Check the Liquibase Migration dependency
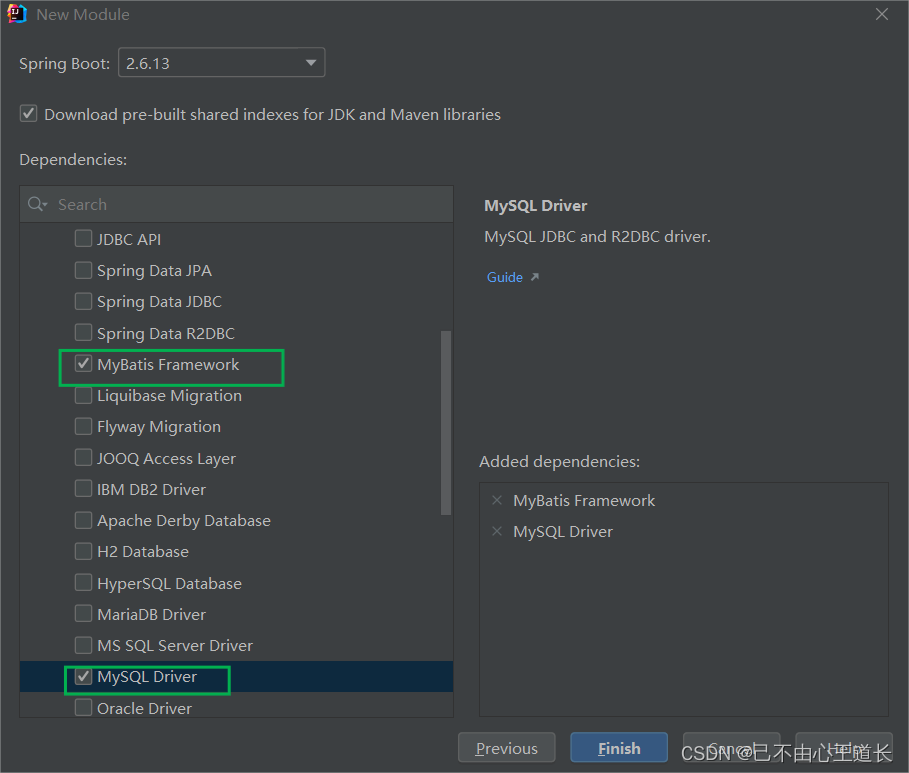The width and height of the screenshot is (909, 773). tap(83, 395)
